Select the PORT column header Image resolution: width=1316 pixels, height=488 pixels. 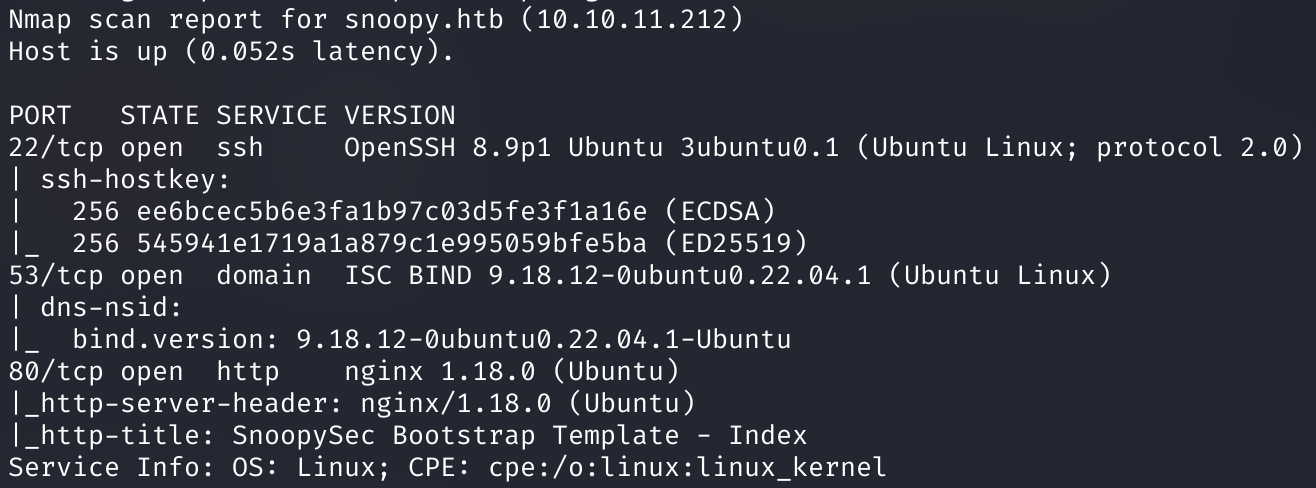click(x=40, y=115)
